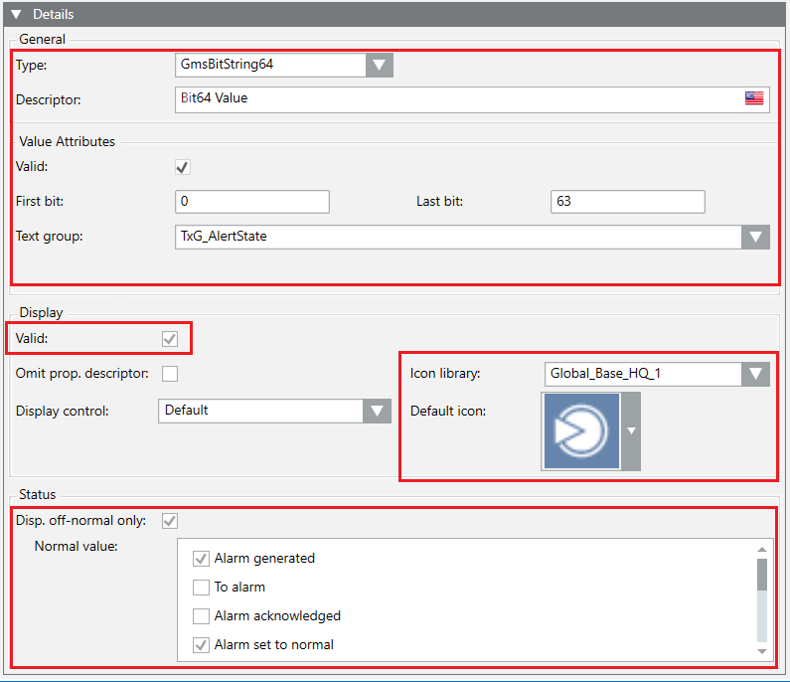
Task: Open the Display control dropdown
Action: [x=377, y=410]
